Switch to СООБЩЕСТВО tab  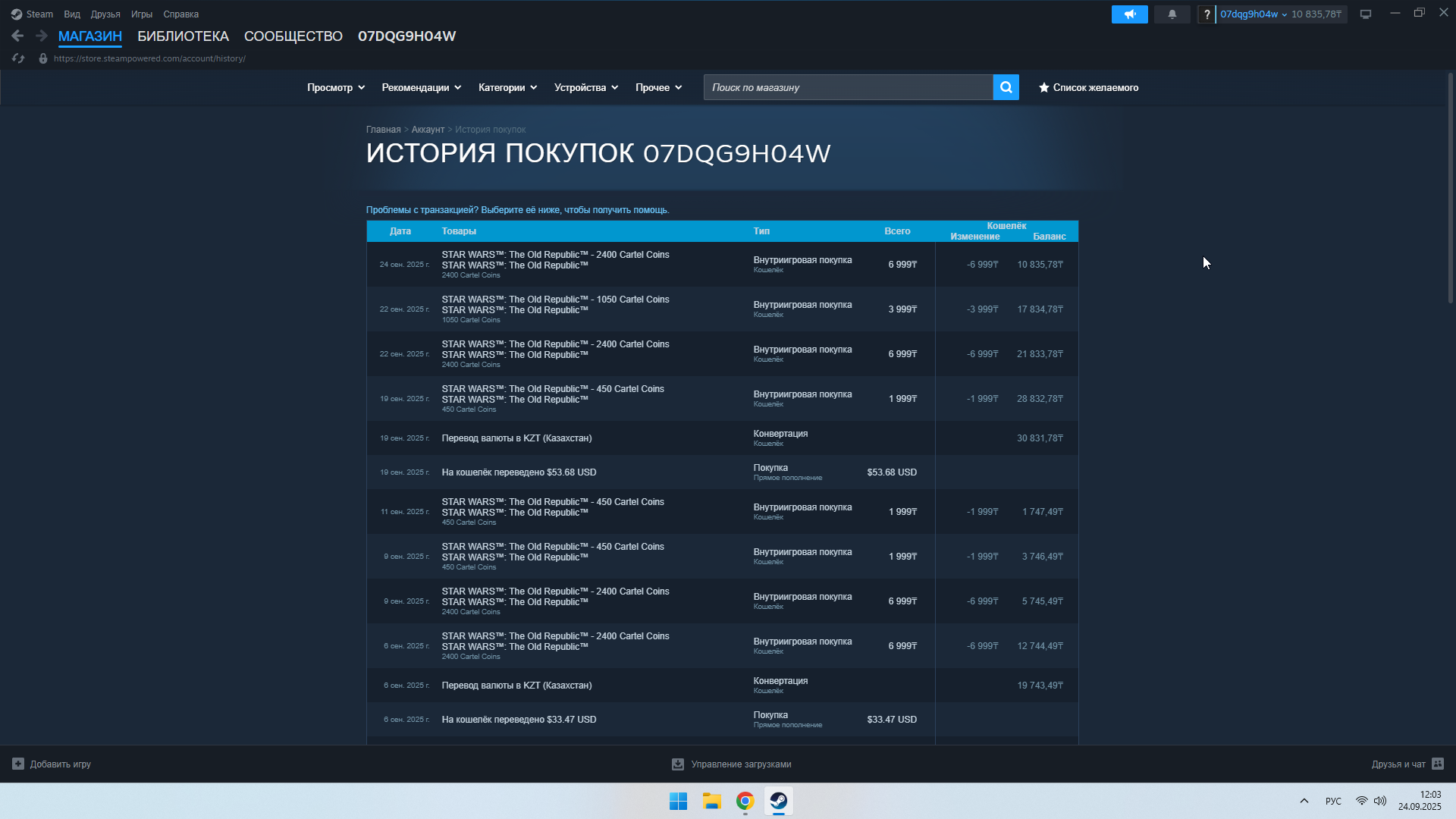[293, 36]
